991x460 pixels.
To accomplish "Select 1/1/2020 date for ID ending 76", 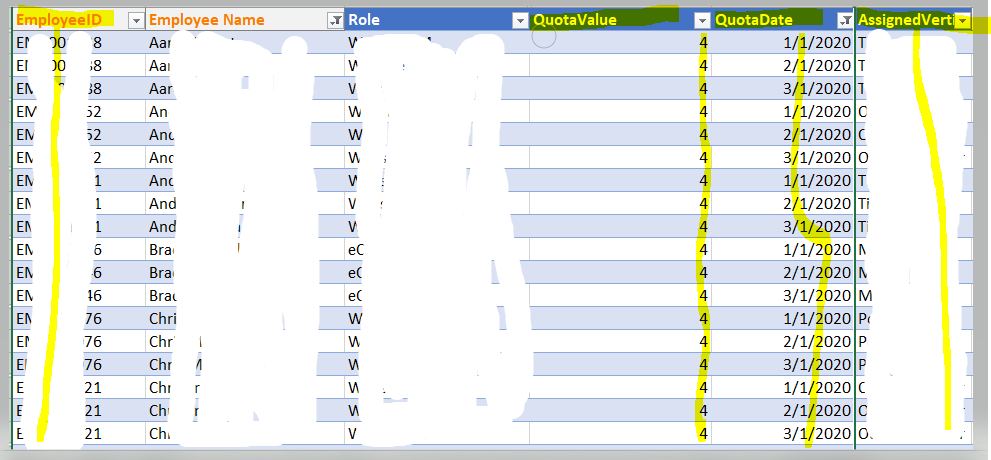I will coord(819,318).
